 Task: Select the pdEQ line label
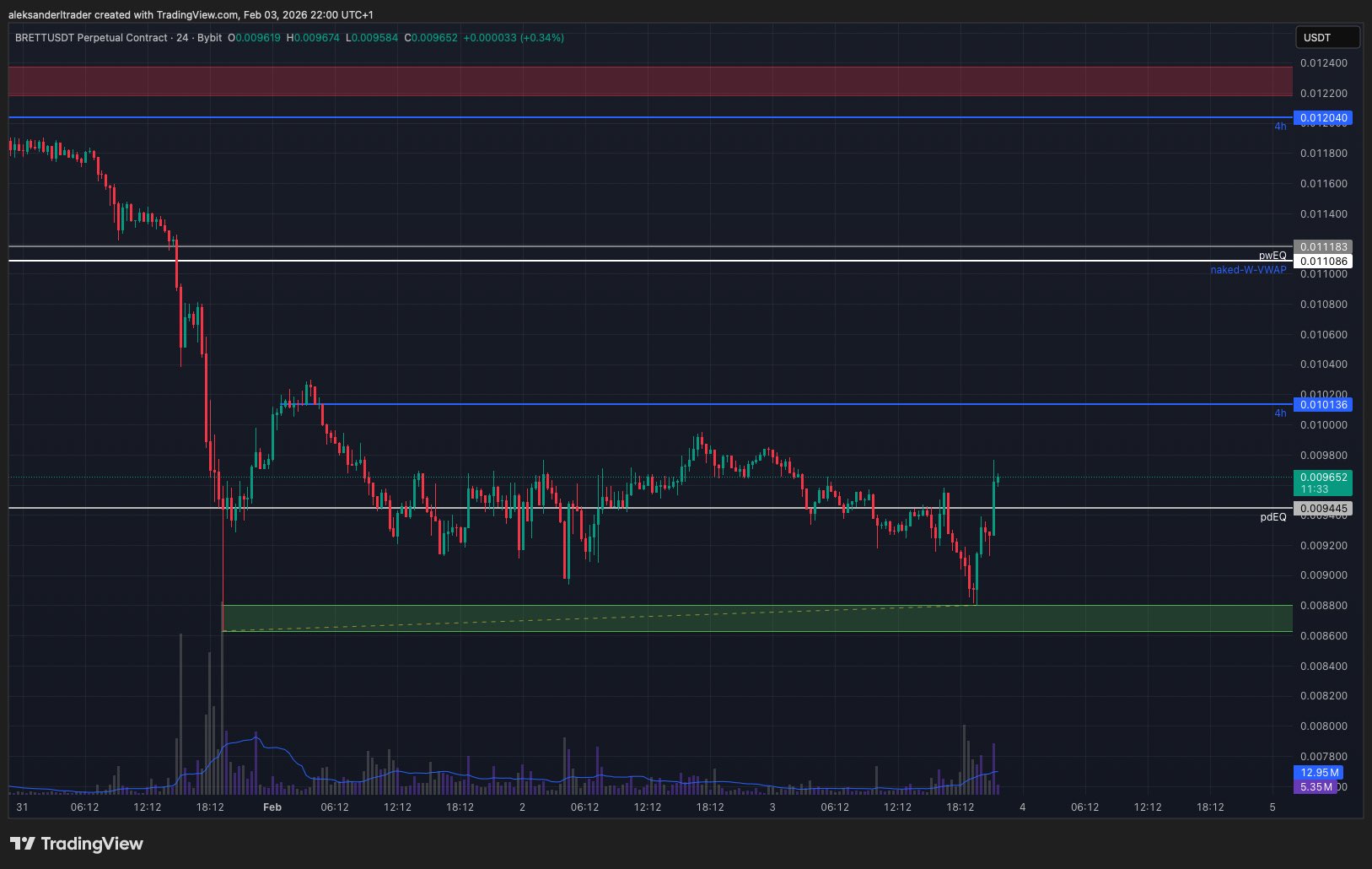(1273, 517)
